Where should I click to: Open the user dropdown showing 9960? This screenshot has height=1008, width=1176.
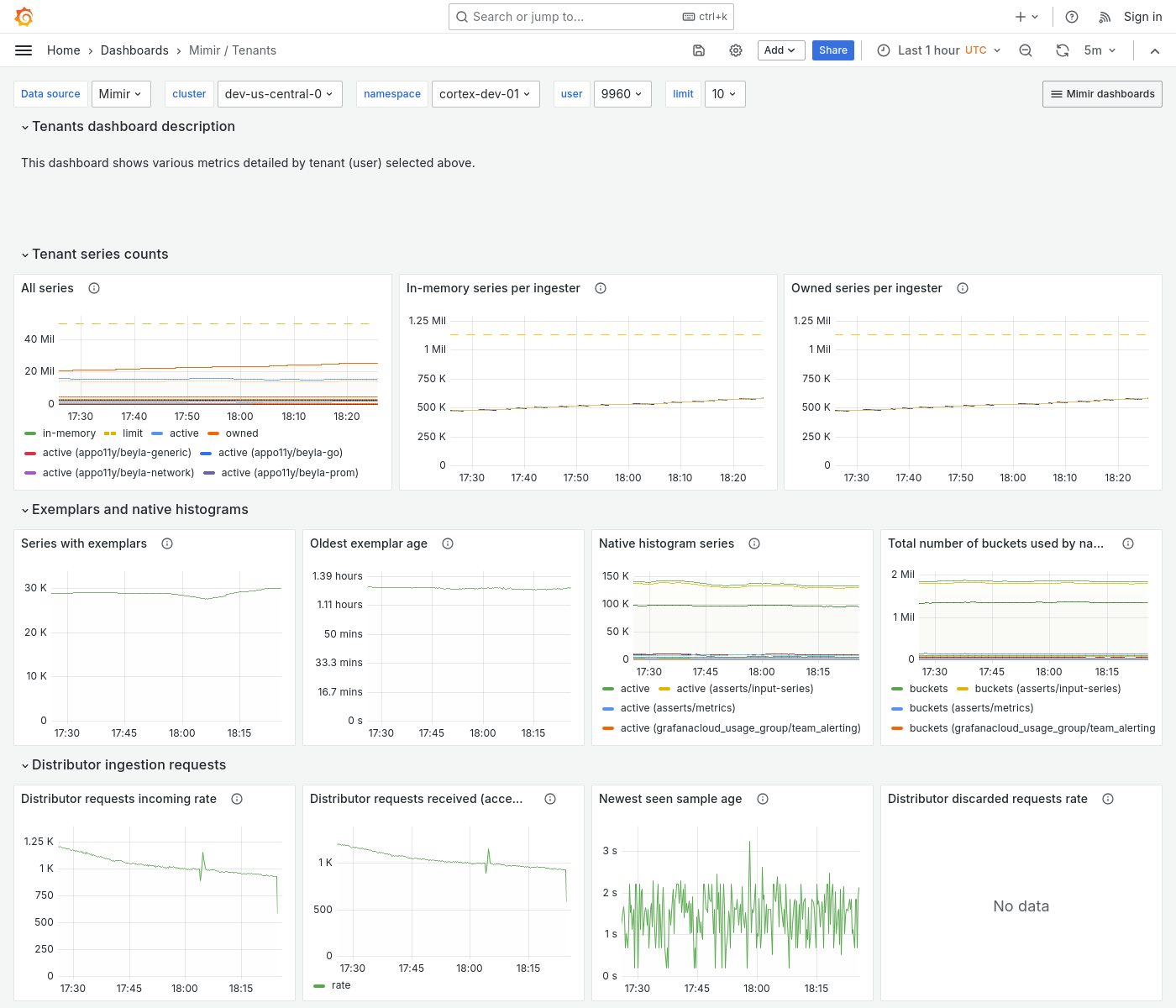(x=622, y=94)
